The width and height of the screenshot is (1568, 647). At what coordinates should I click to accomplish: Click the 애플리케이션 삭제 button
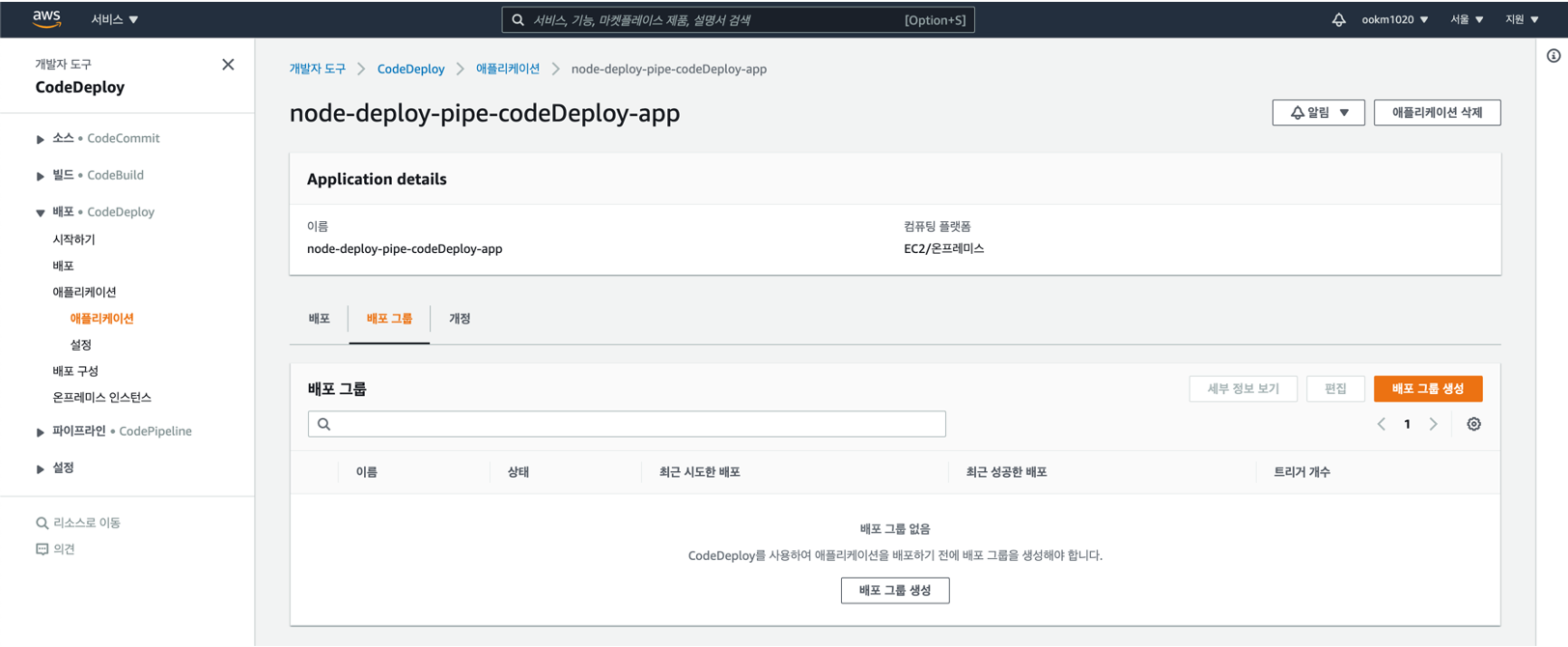pos(1437,113)
